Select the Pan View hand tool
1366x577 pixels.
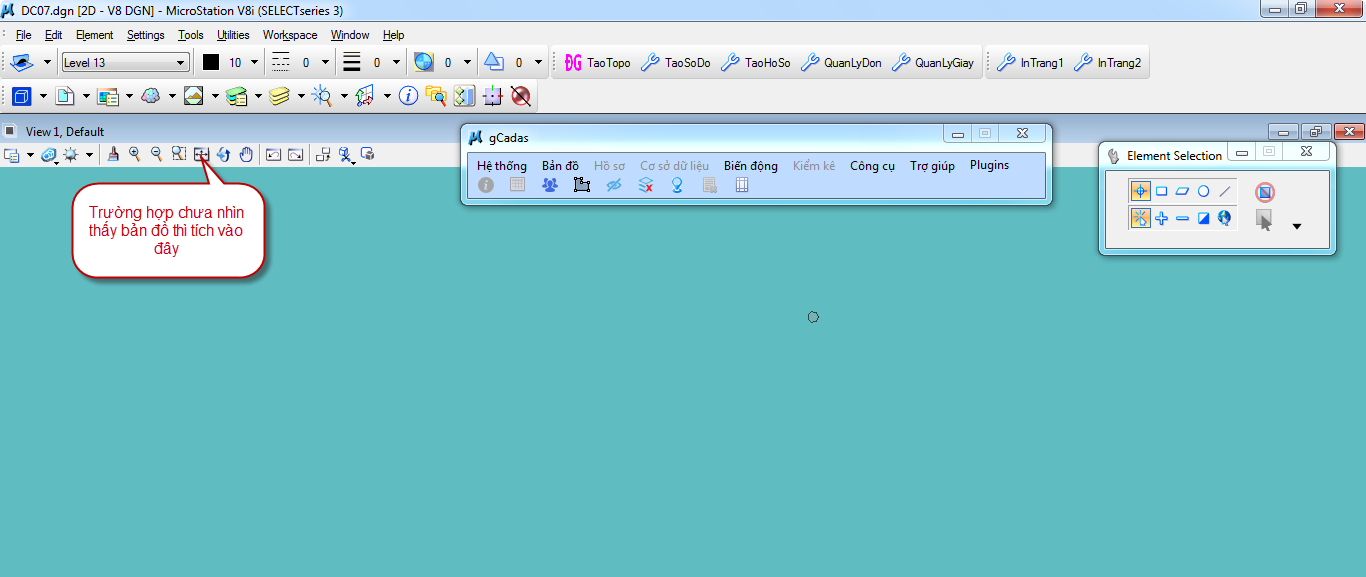click(x=245, y=154)
